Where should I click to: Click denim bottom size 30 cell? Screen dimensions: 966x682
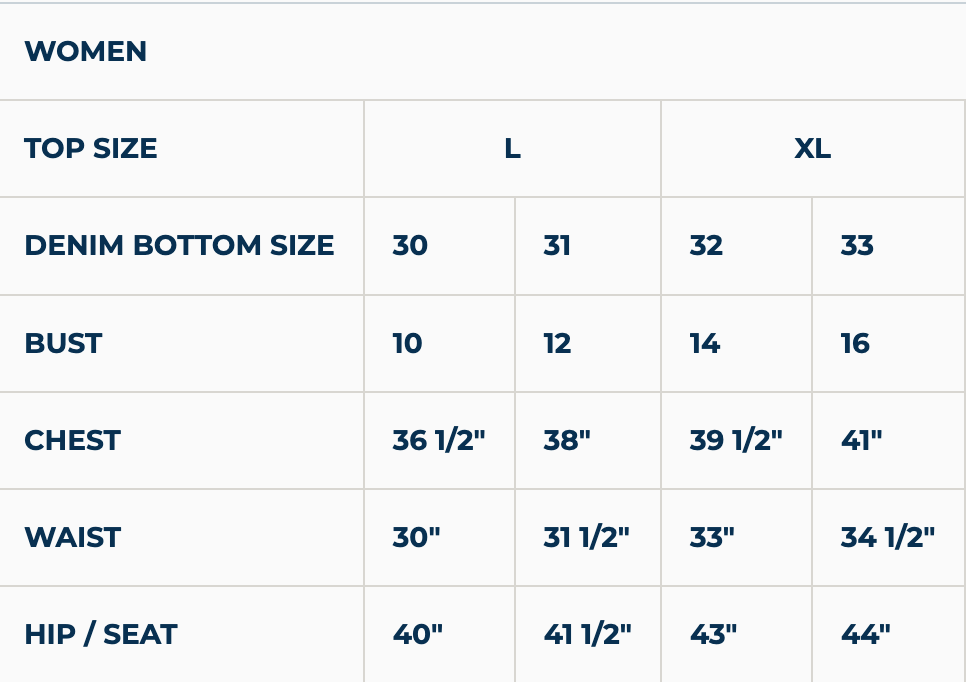[x=410, y=246]
